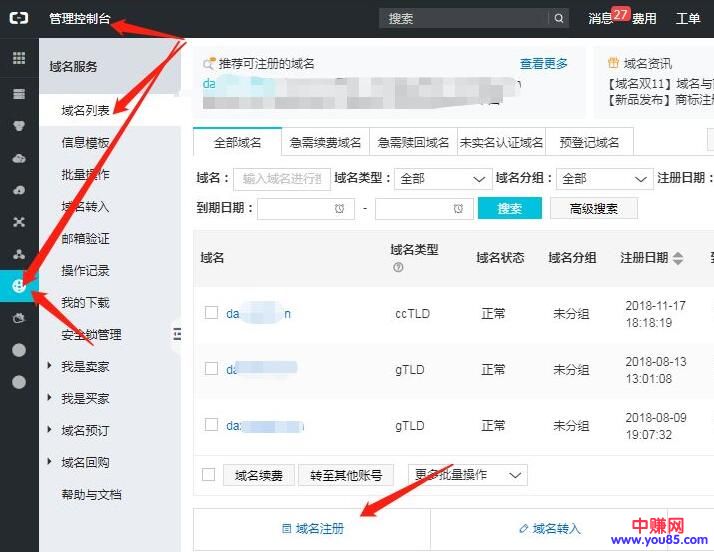Open the domain service globe icon in sidebar
This screenshot has height=552, width=714.
click(x=19, y=286)
